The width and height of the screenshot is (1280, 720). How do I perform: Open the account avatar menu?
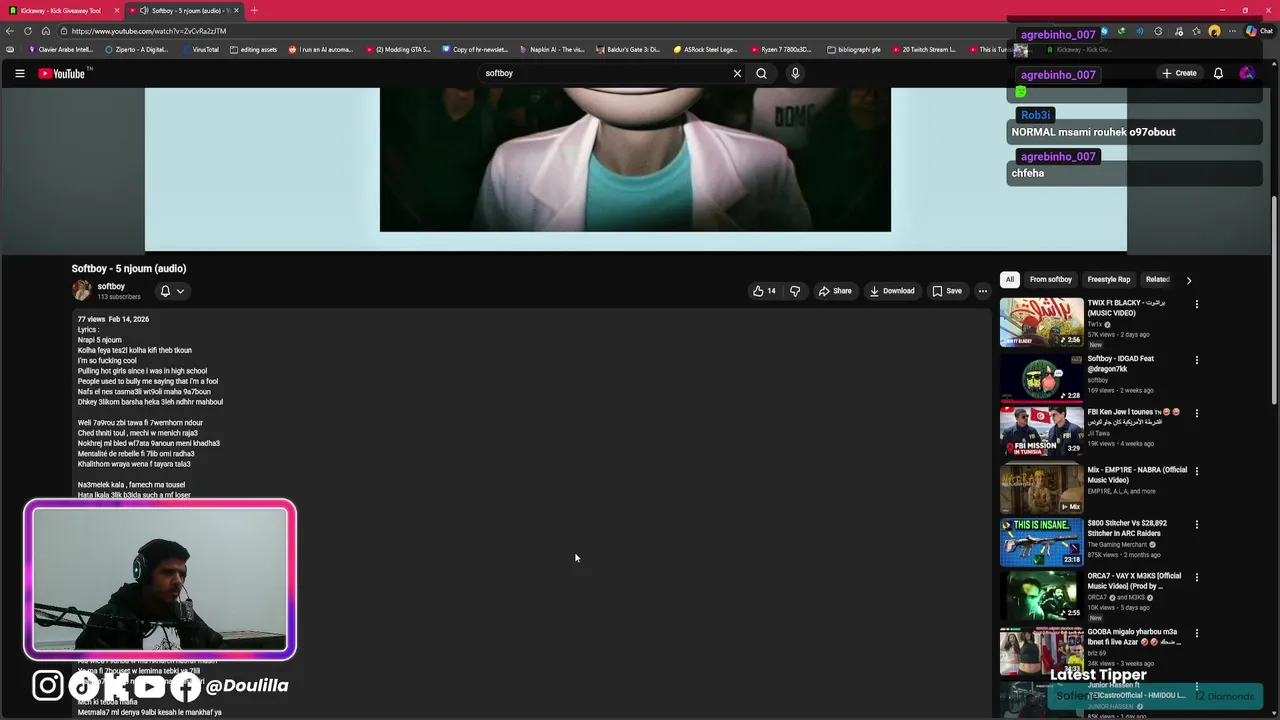click(1247, 73)
